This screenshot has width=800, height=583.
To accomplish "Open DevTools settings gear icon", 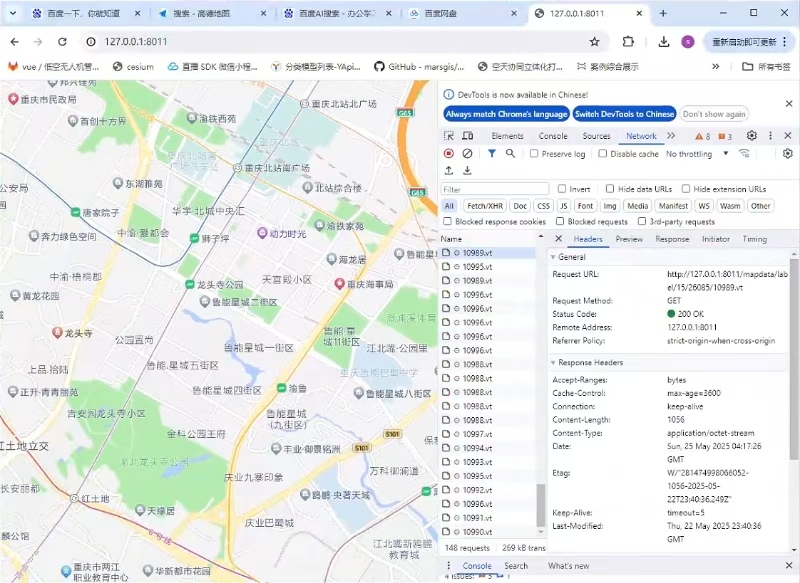I will [x=752, y=136].
